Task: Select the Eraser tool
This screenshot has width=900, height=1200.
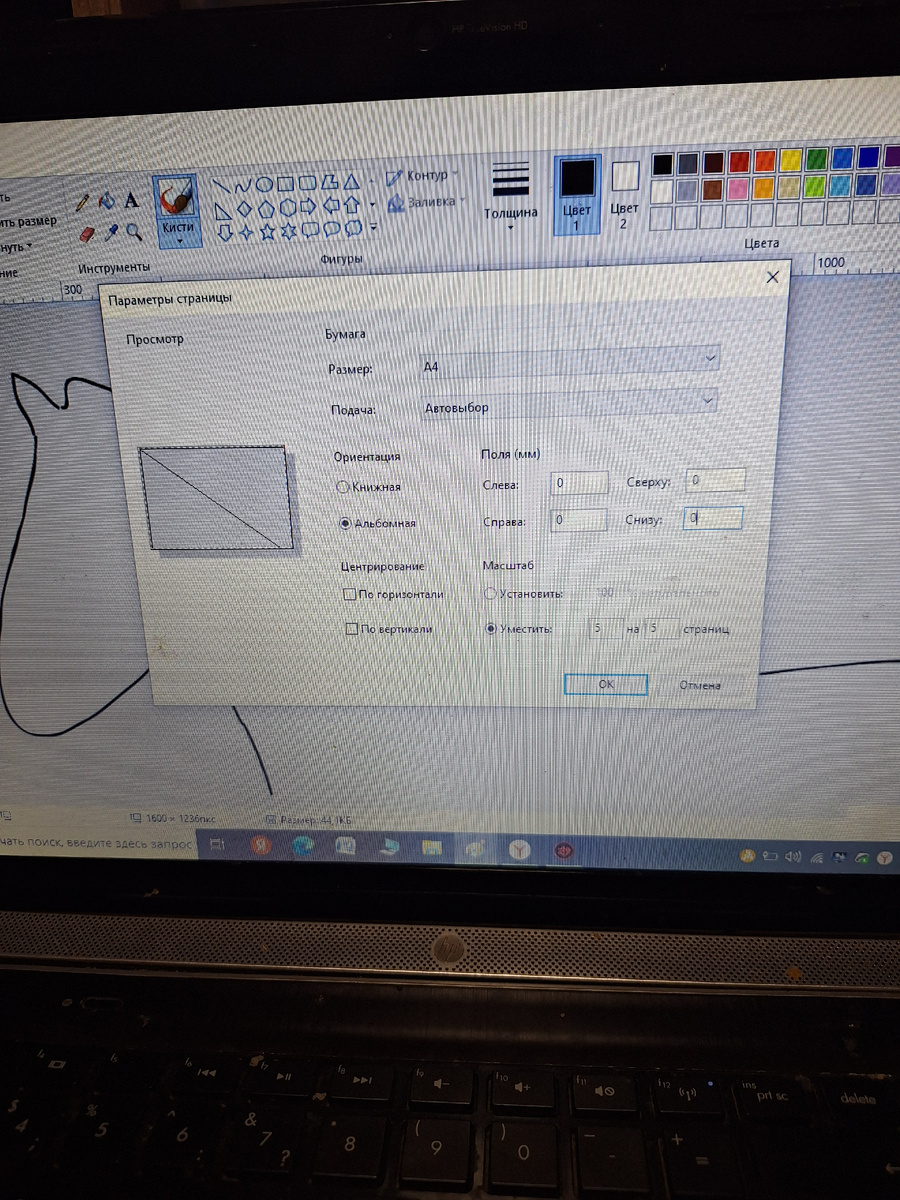Action: pos(87,234)
